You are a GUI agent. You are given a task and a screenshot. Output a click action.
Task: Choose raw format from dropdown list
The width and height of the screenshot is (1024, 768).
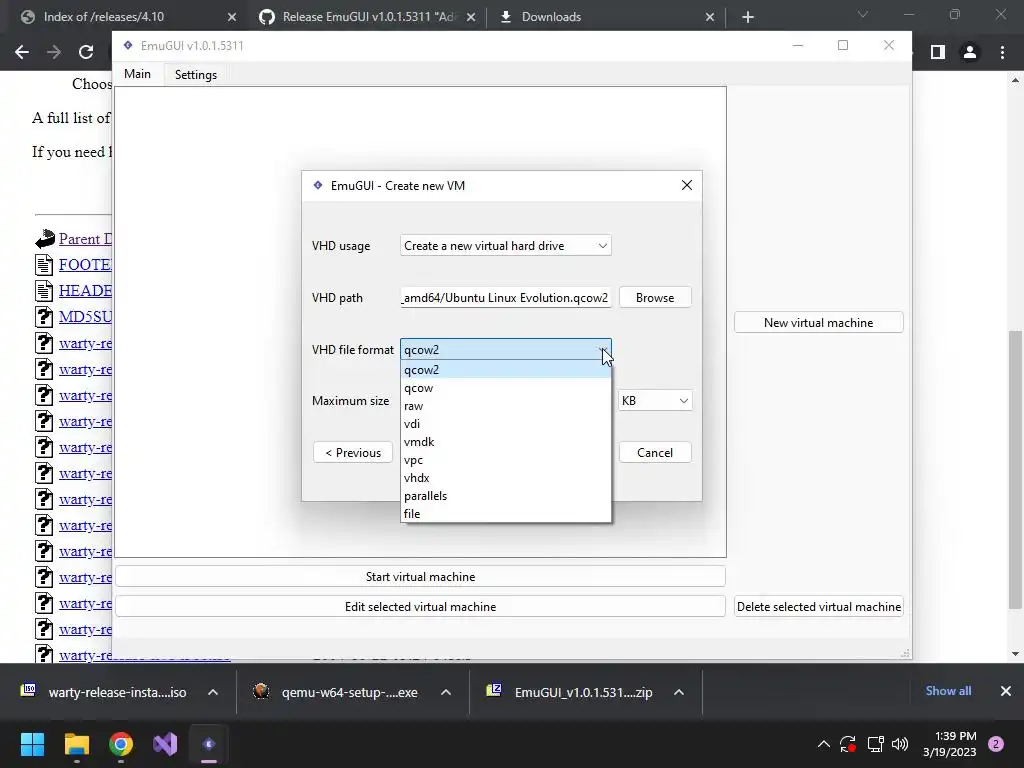(505, 406)
